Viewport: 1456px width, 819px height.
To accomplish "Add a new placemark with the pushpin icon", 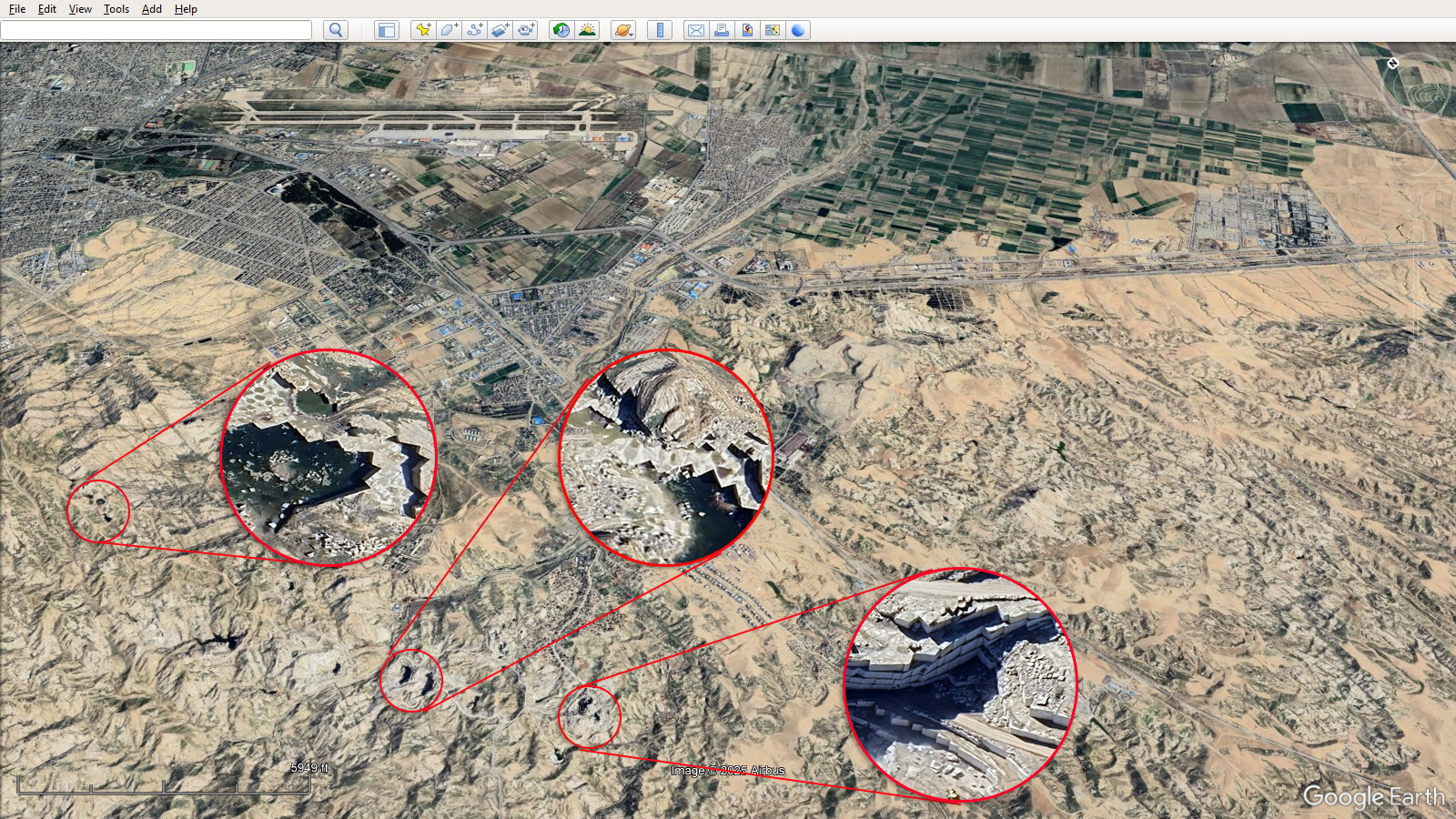I will (x=423, y=30).
